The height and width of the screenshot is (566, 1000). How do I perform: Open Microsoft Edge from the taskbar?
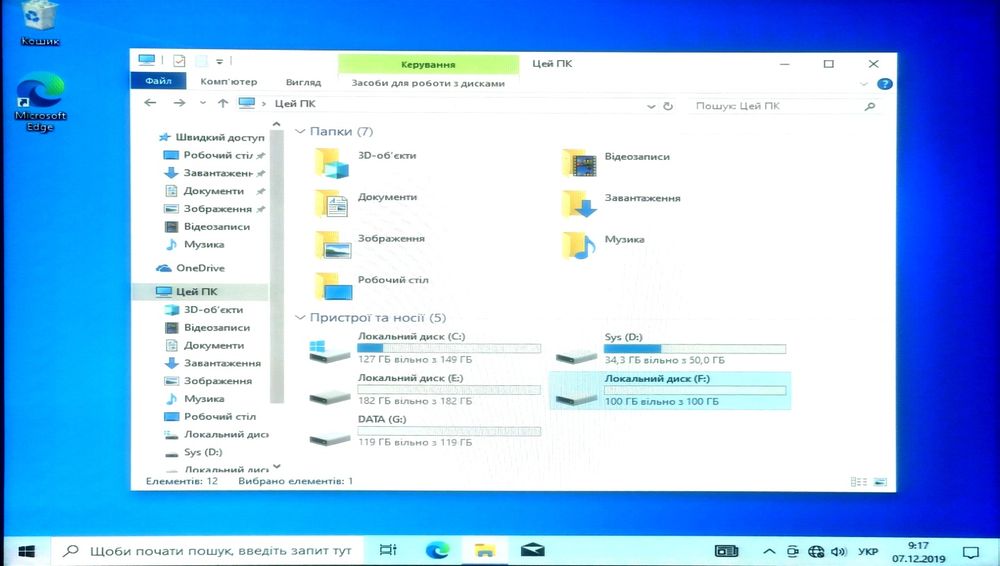(438, 549)
